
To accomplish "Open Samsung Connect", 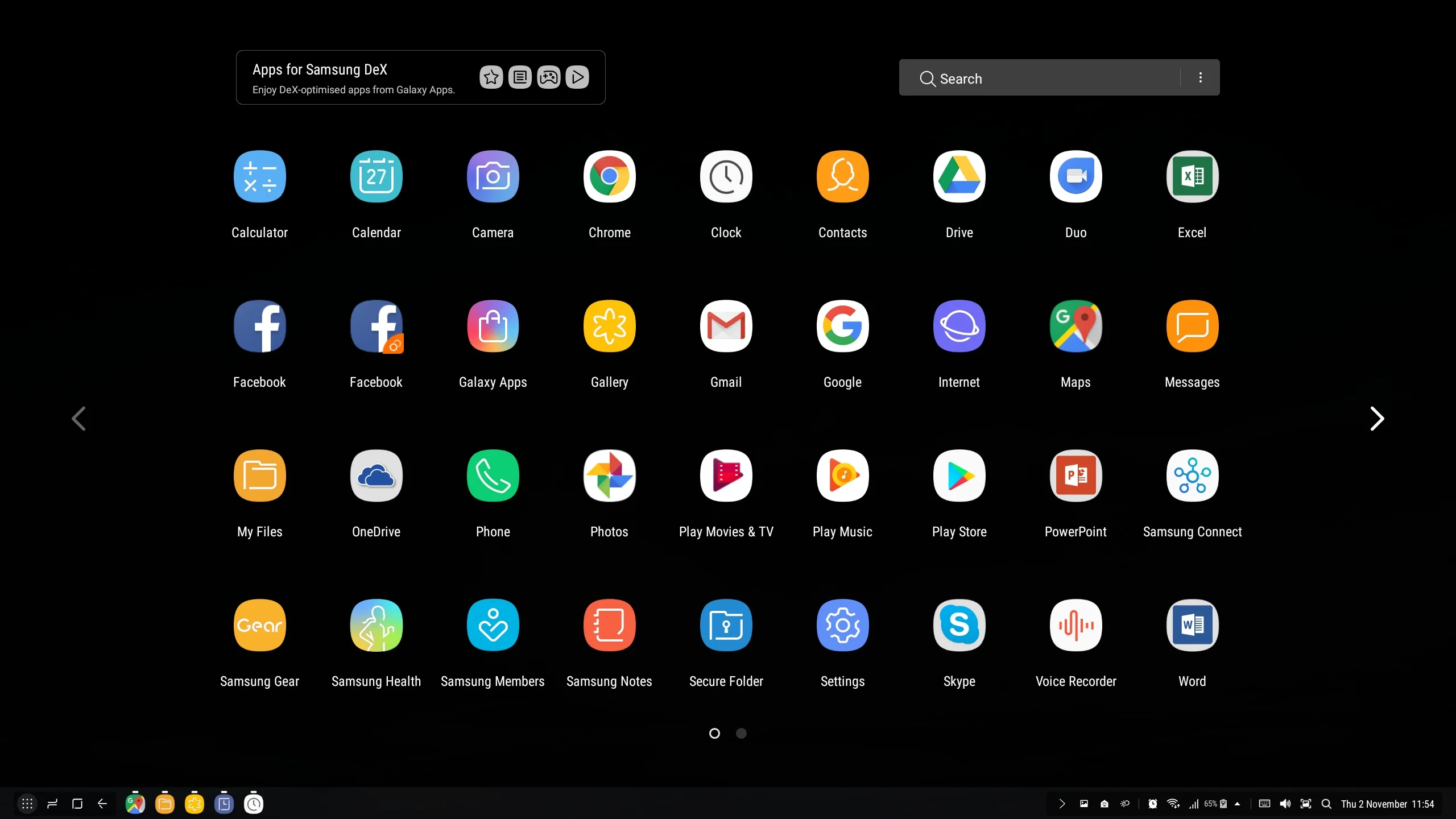I will (x=1193, y=475).
